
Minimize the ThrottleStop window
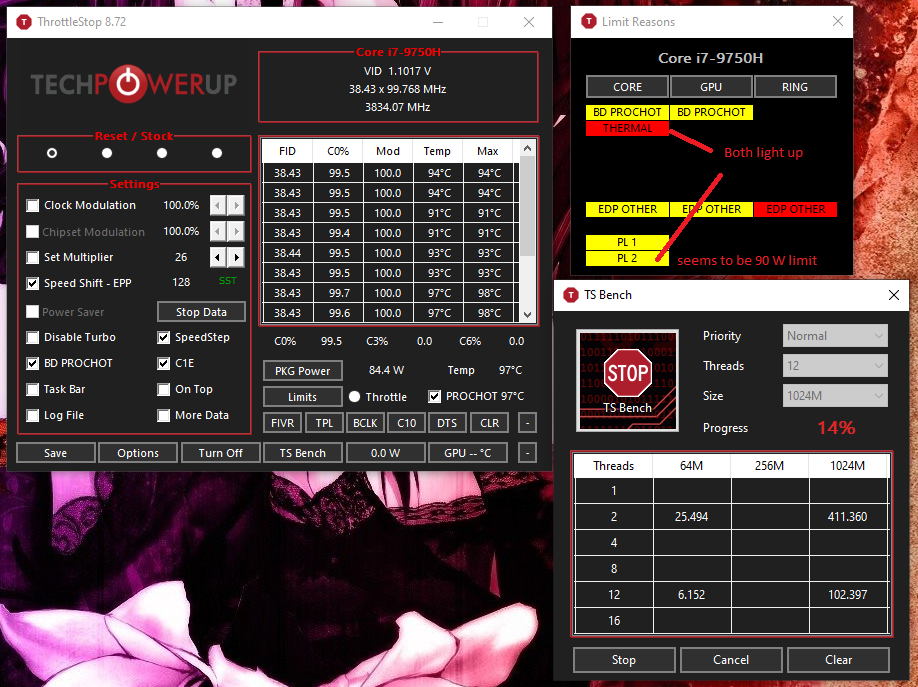(x=438, y=22)
